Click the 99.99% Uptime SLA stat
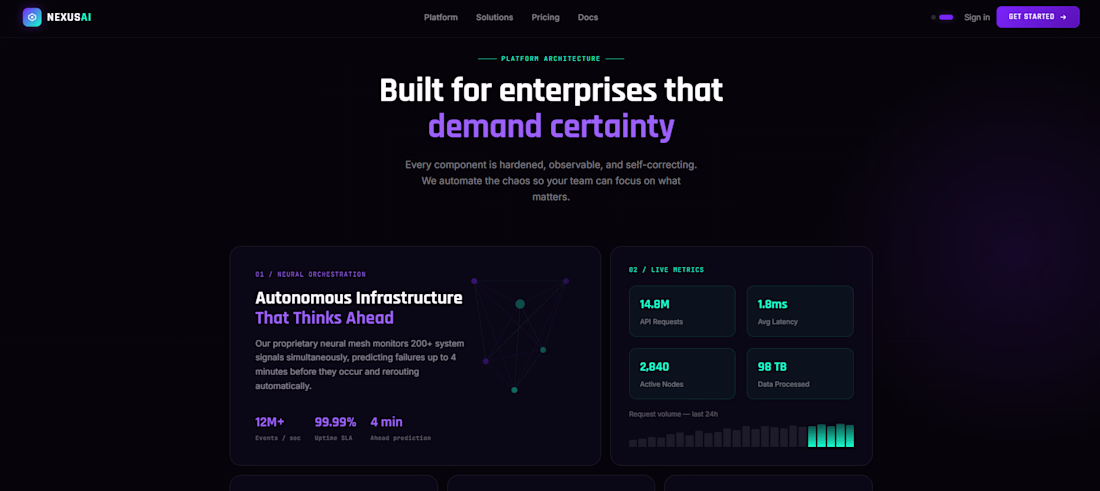Screen dimensions: 1100x491 (x=335, y=429)
